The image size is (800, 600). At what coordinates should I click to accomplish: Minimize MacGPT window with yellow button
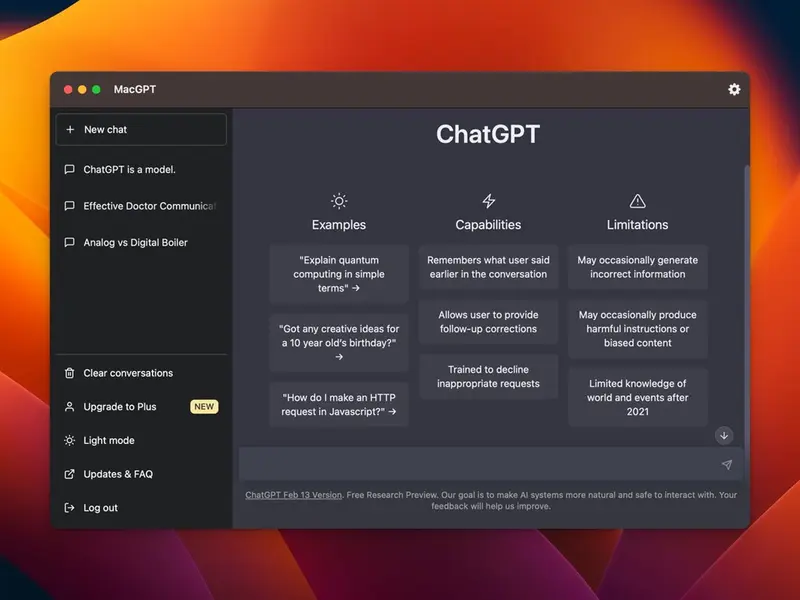pos(82,90)
